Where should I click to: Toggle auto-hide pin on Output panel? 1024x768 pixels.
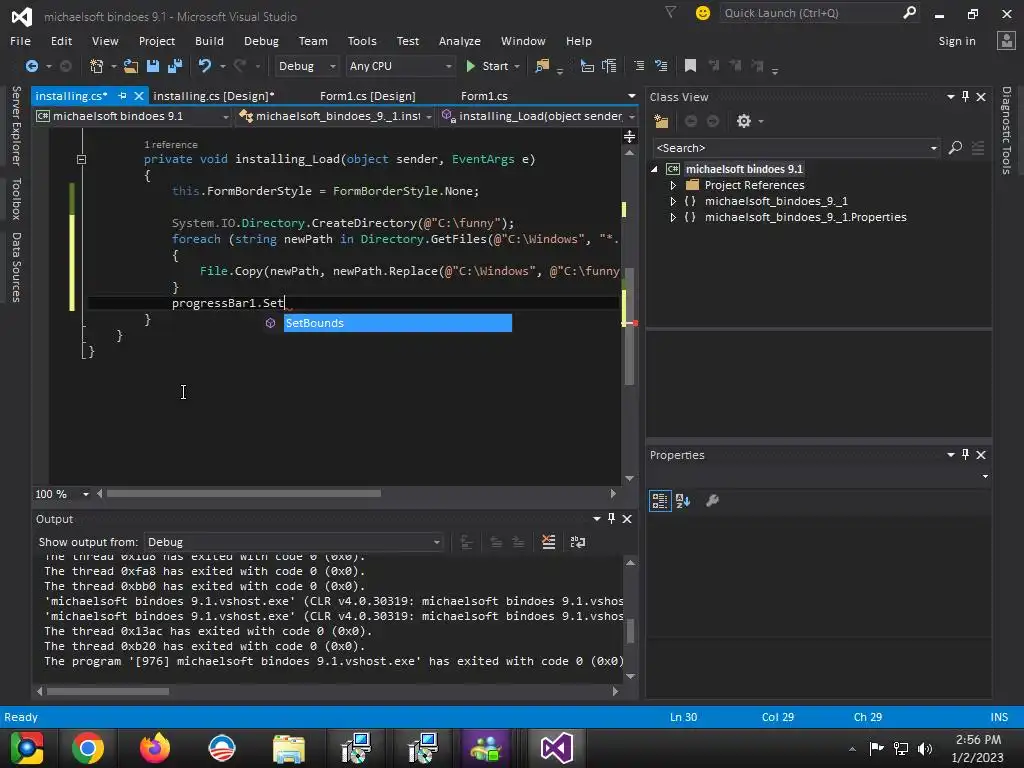611,519
